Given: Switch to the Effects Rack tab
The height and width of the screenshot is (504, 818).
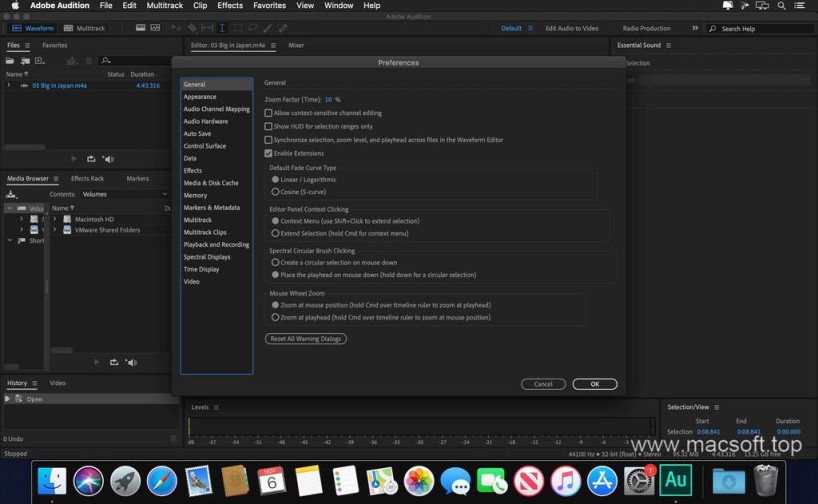Looking at the screenshot, I should [x=87, y=179].
